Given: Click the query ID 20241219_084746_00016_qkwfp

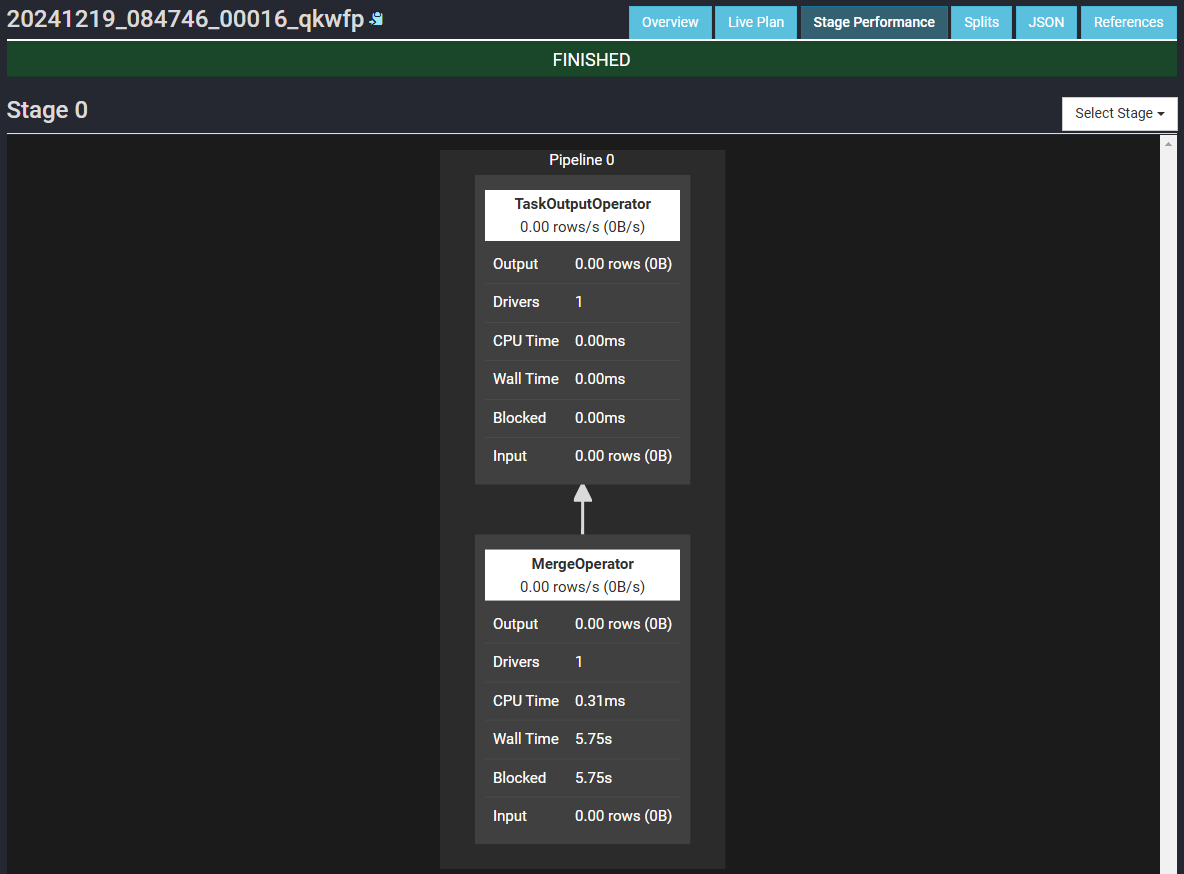Looking at the screenshot, I should coord(185,19).
